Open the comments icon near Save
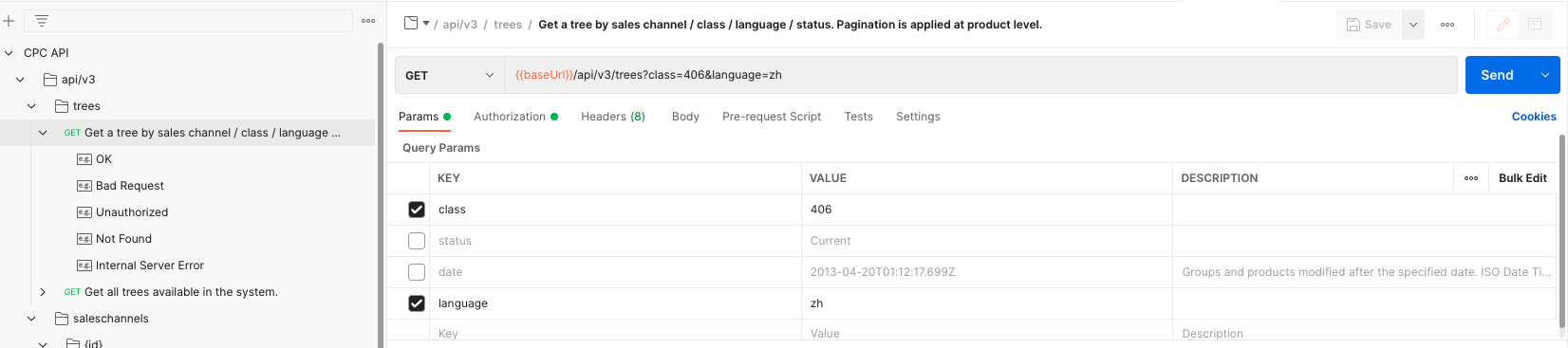Viewport: 1568px width, 348px height. [1535, 25]
